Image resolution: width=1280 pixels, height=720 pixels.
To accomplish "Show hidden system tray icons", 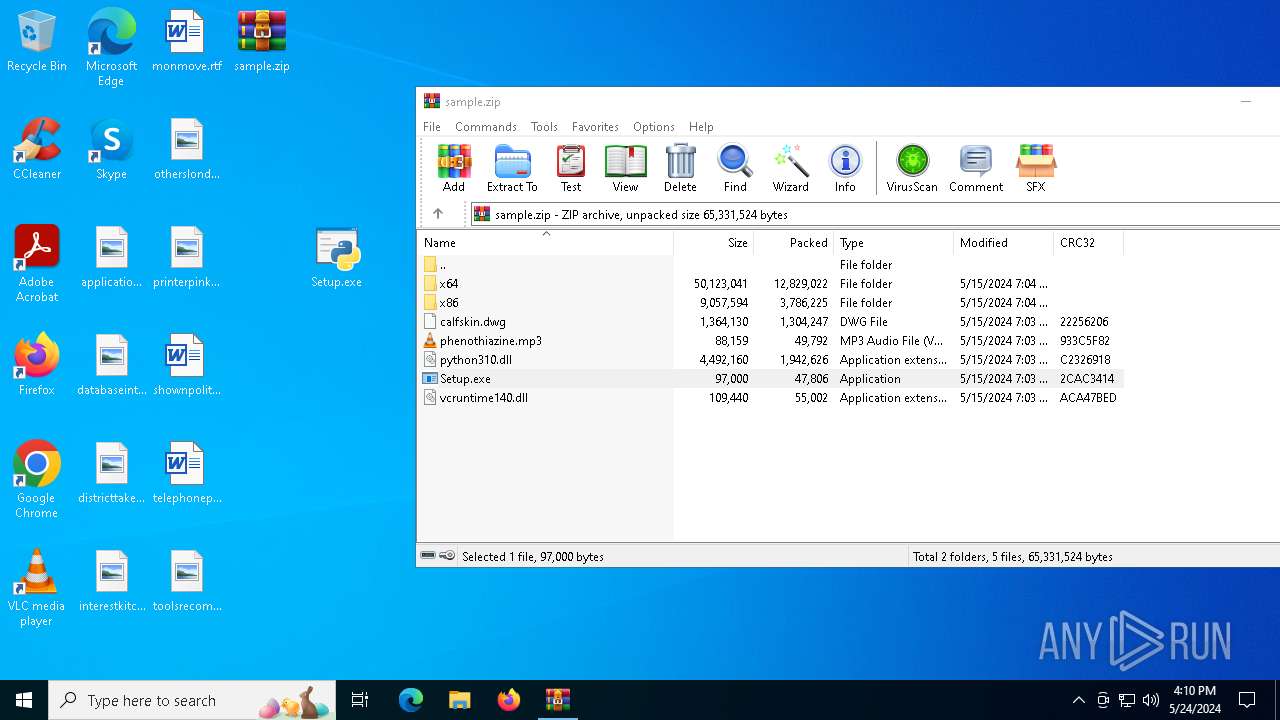I will (x=1078, y=700).
